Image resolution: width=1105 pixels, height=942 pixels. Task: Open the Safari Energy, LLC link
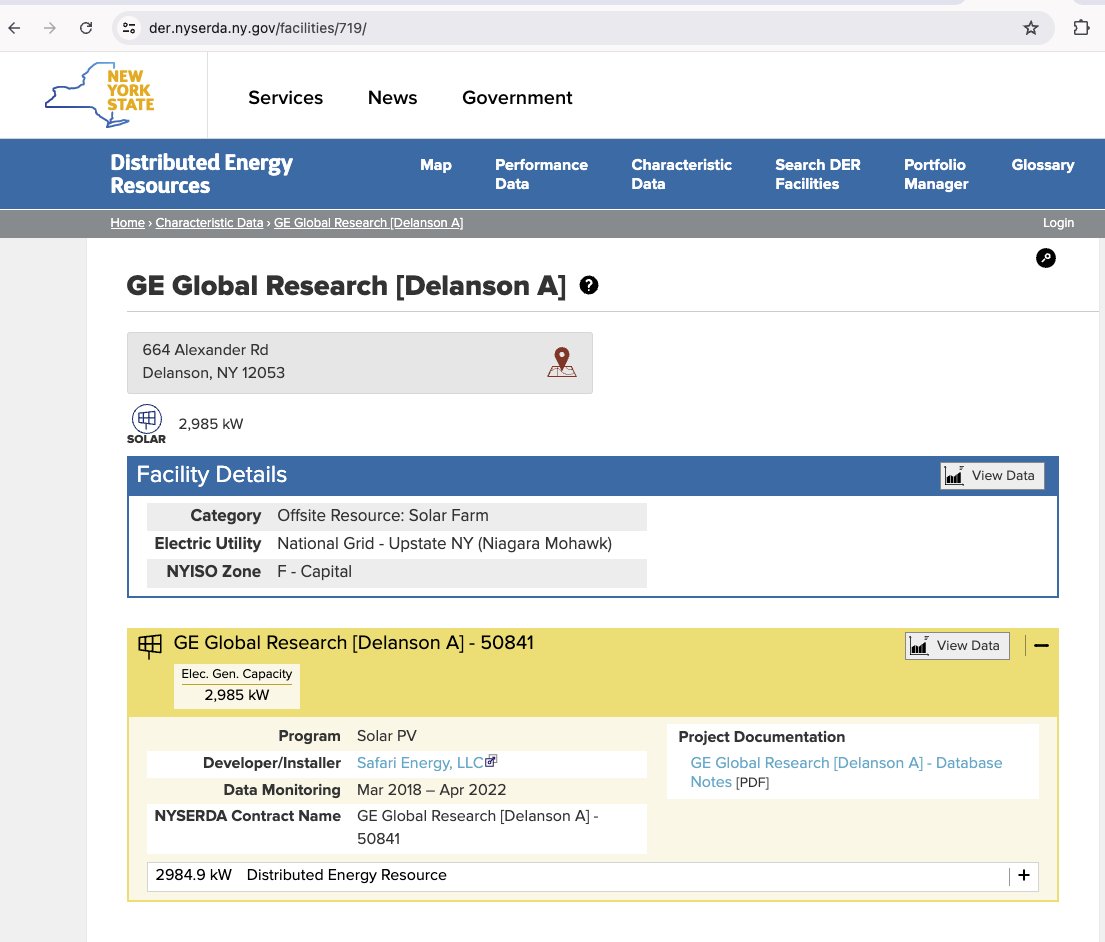click(419, 763)
